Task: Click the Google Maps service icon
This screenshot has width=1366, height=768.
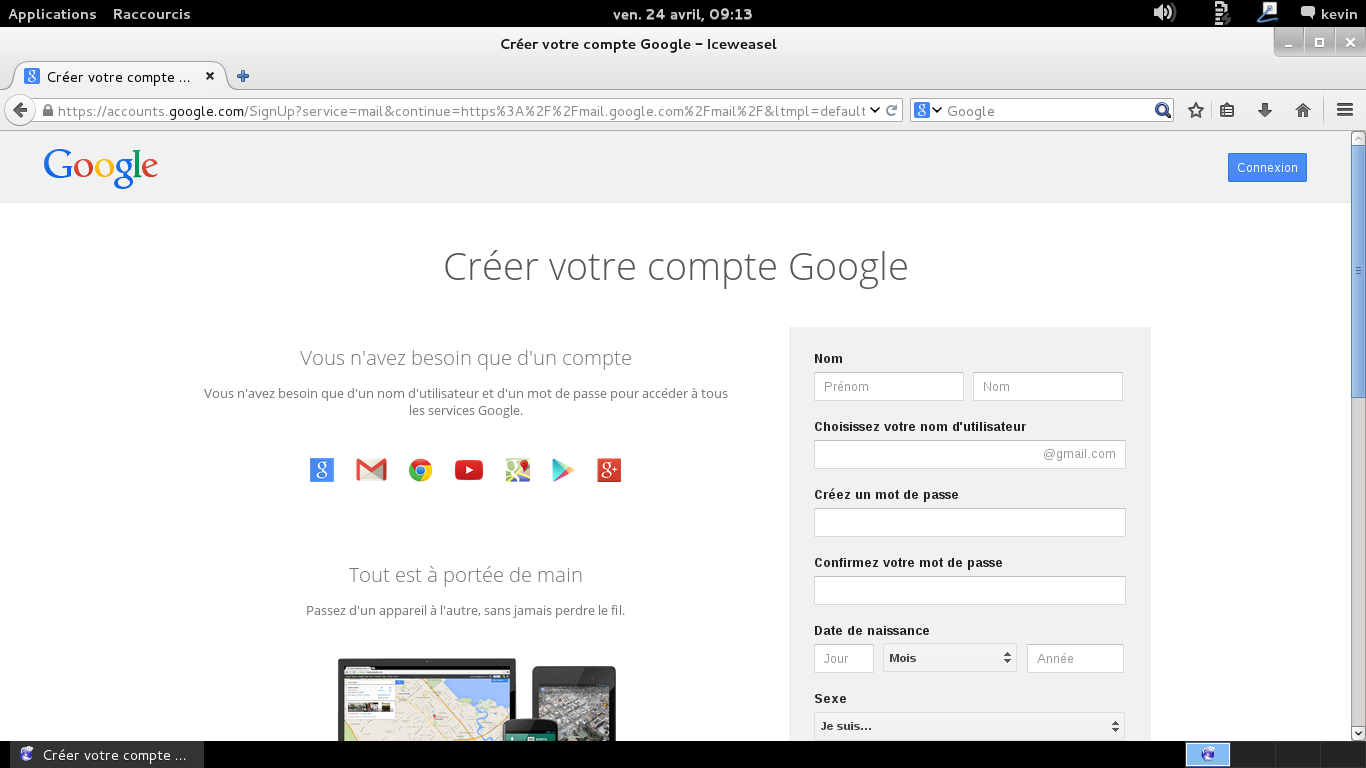Action: (517, 470)
